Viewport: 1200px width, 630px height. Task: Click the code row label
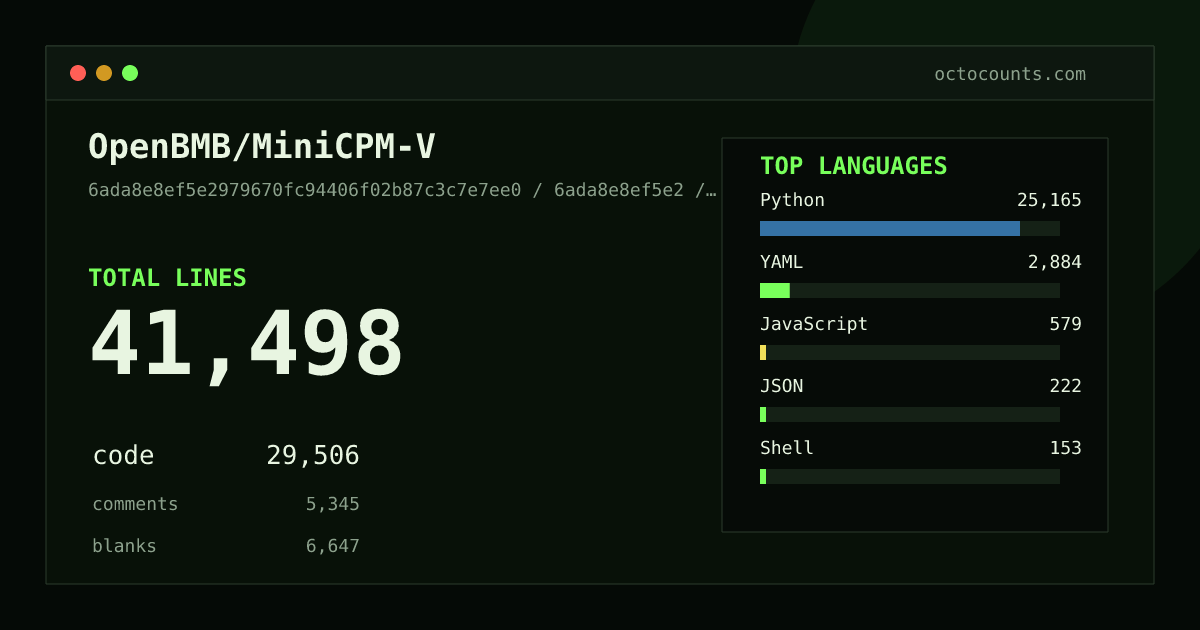click(x=124, y=456)
